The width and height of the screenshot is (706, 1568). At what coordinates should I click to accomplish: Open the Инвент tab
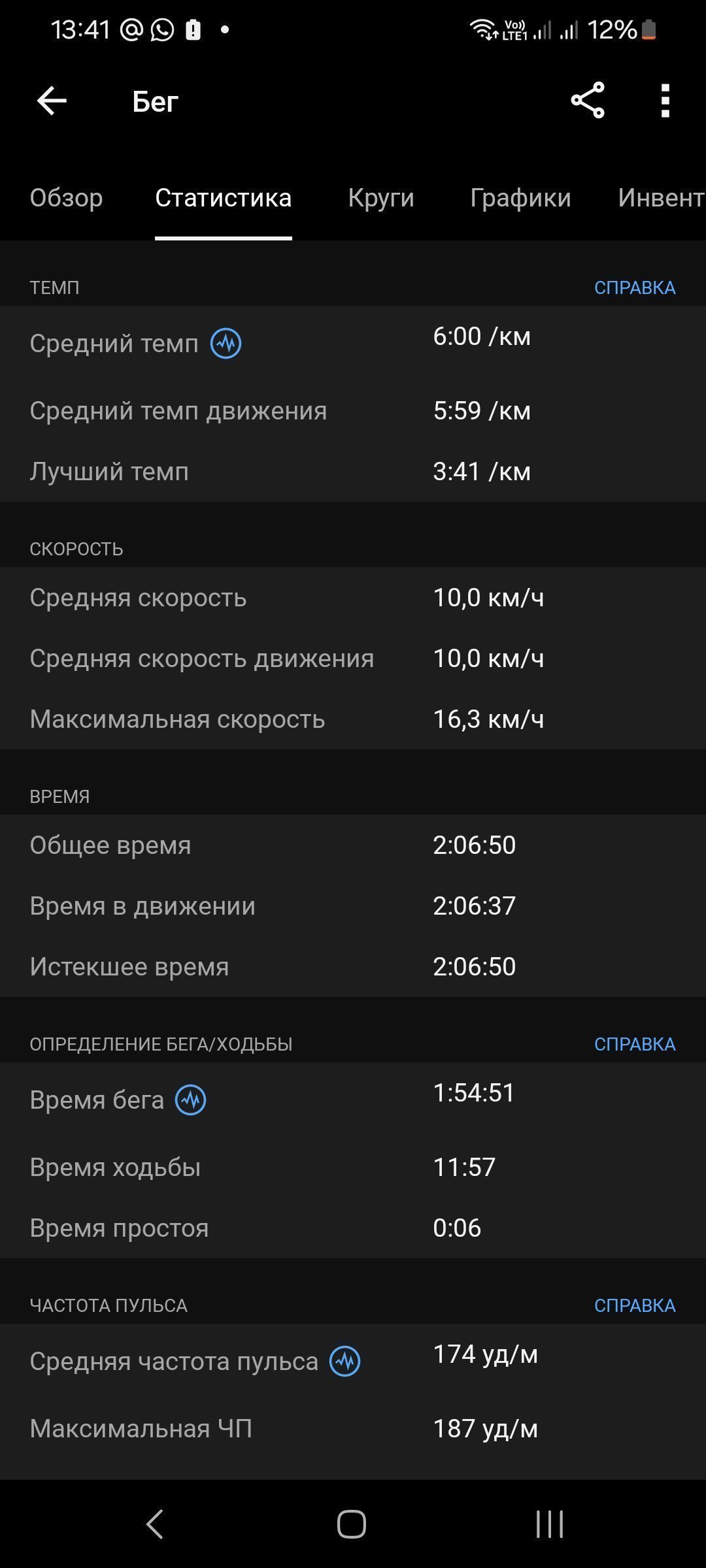[x=661, y=197]
